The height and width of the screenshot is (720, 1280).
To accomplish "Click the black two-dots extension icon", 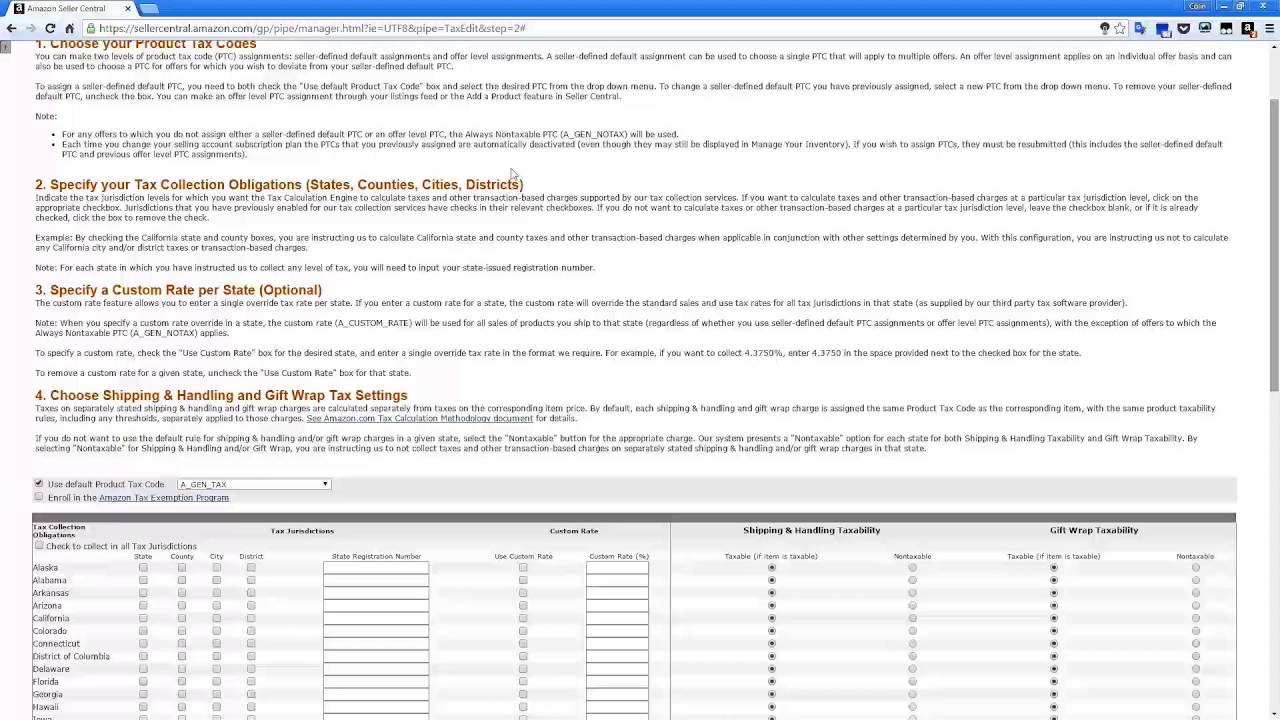I will (1227, 28).
